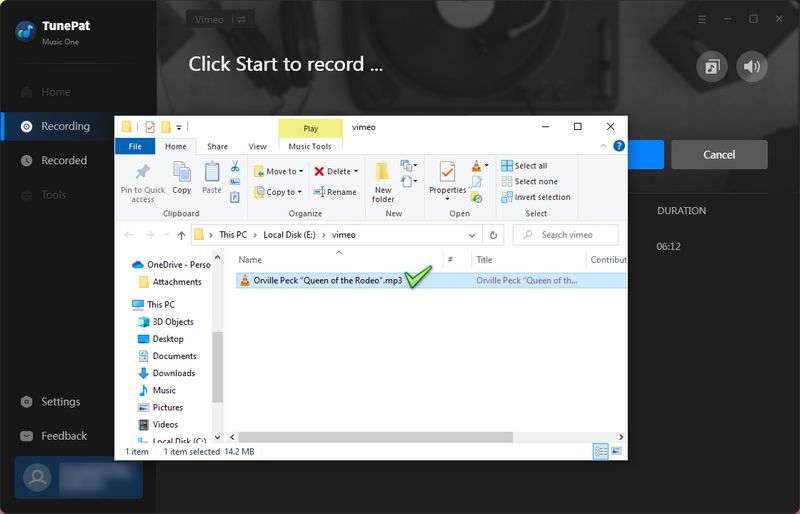Viewport: 800px width, 514px height.
Task: Go up one folder level with the arrow
Action: tap(181, 235)
